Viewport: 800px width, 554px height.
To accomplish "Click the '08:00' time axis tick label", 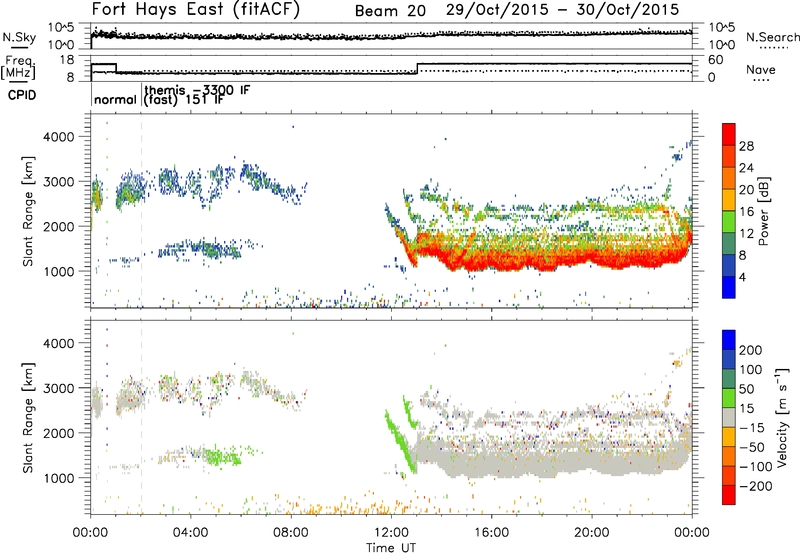I will pyautogui.click(x=291, y=533).
